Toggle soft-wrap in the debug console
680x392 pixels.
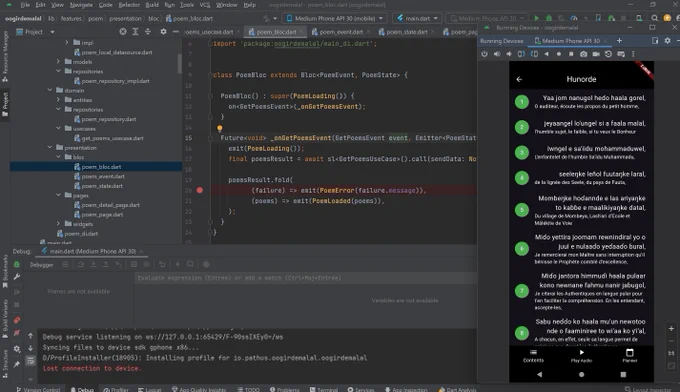click(x=30, y=360)
